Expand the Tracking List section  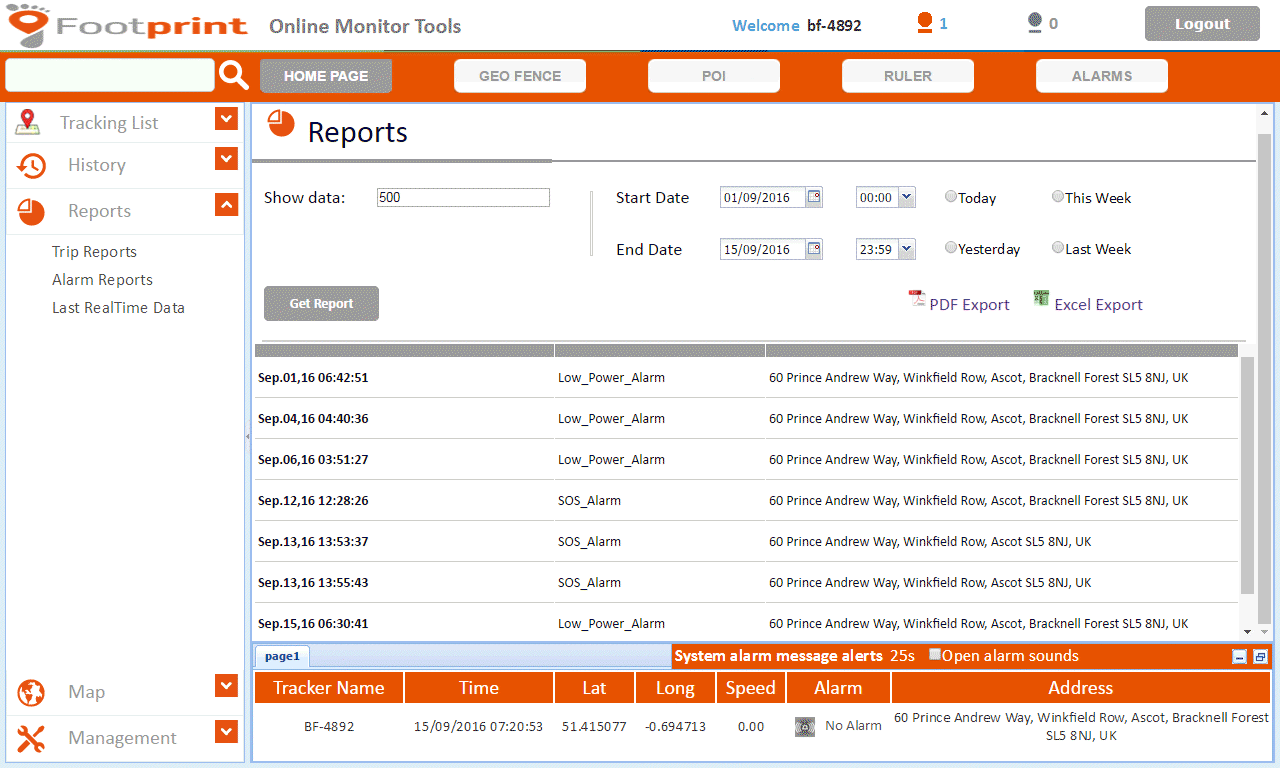coord(226,120)
